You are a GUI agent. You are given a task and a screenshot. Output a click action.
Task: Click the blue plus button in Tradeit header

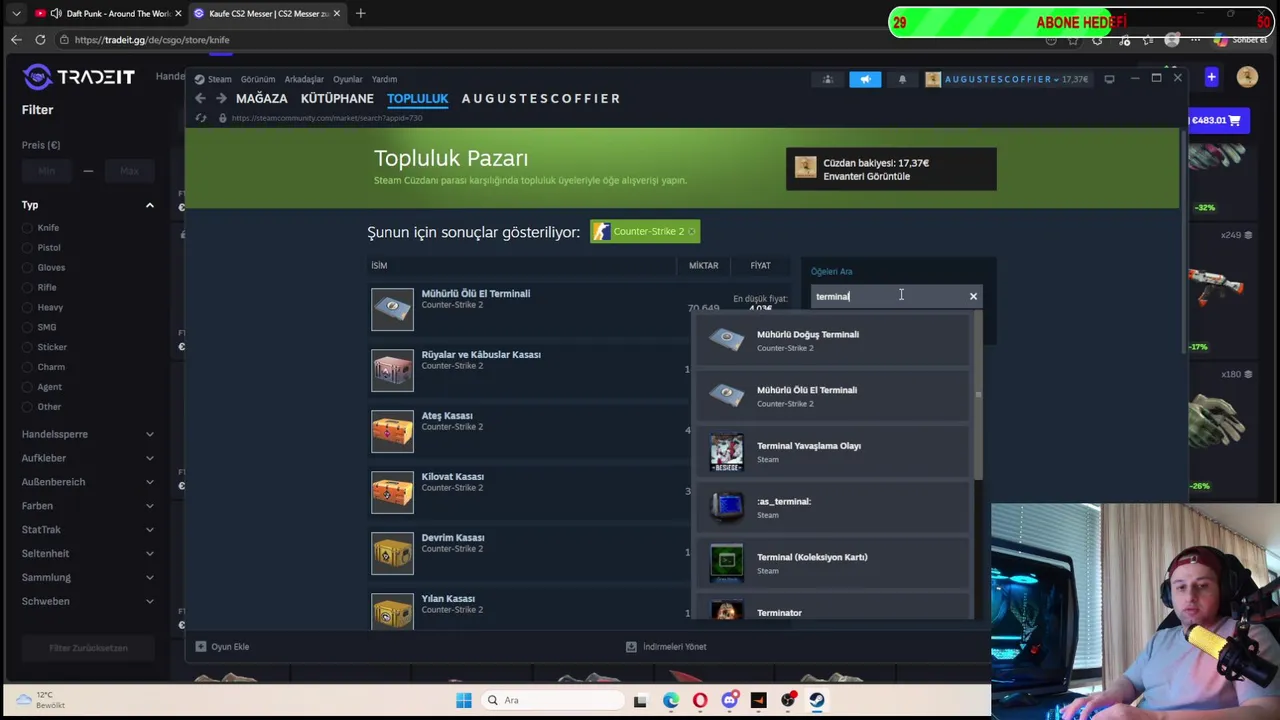pos(1211,77)
